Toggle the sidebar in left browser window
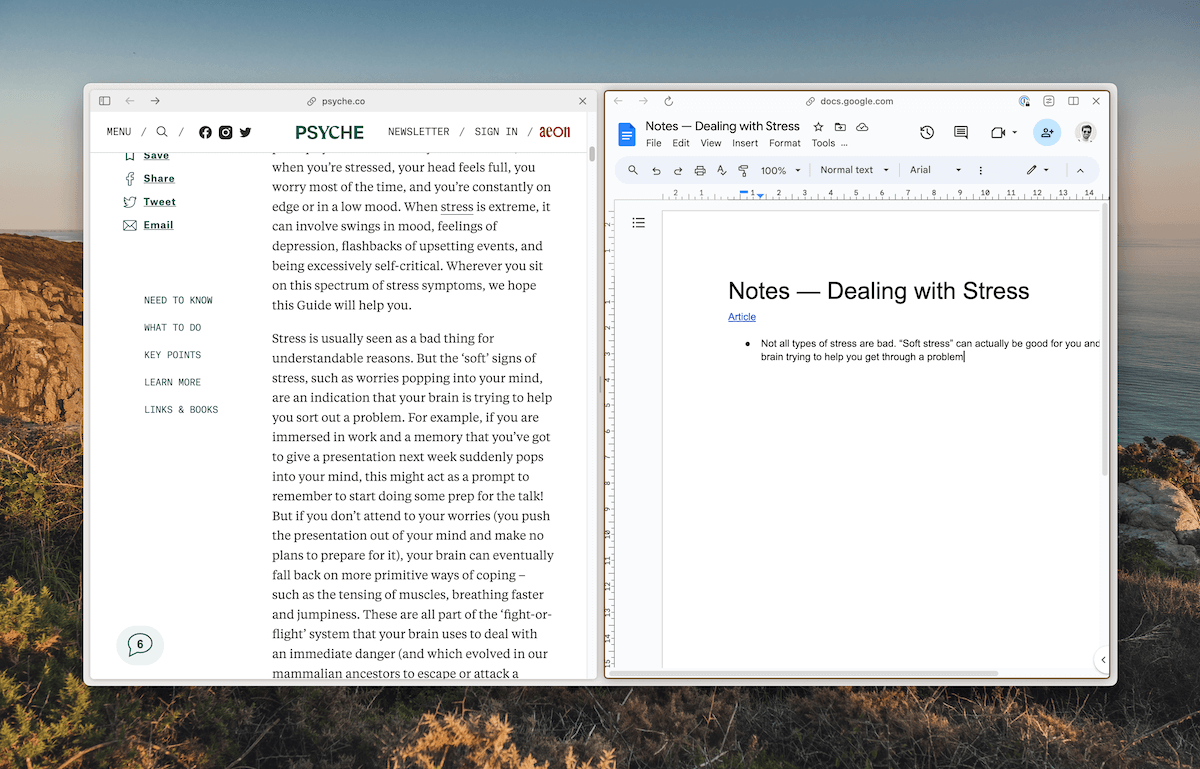This screenshot has width=1200, height=769. (105, 101)
